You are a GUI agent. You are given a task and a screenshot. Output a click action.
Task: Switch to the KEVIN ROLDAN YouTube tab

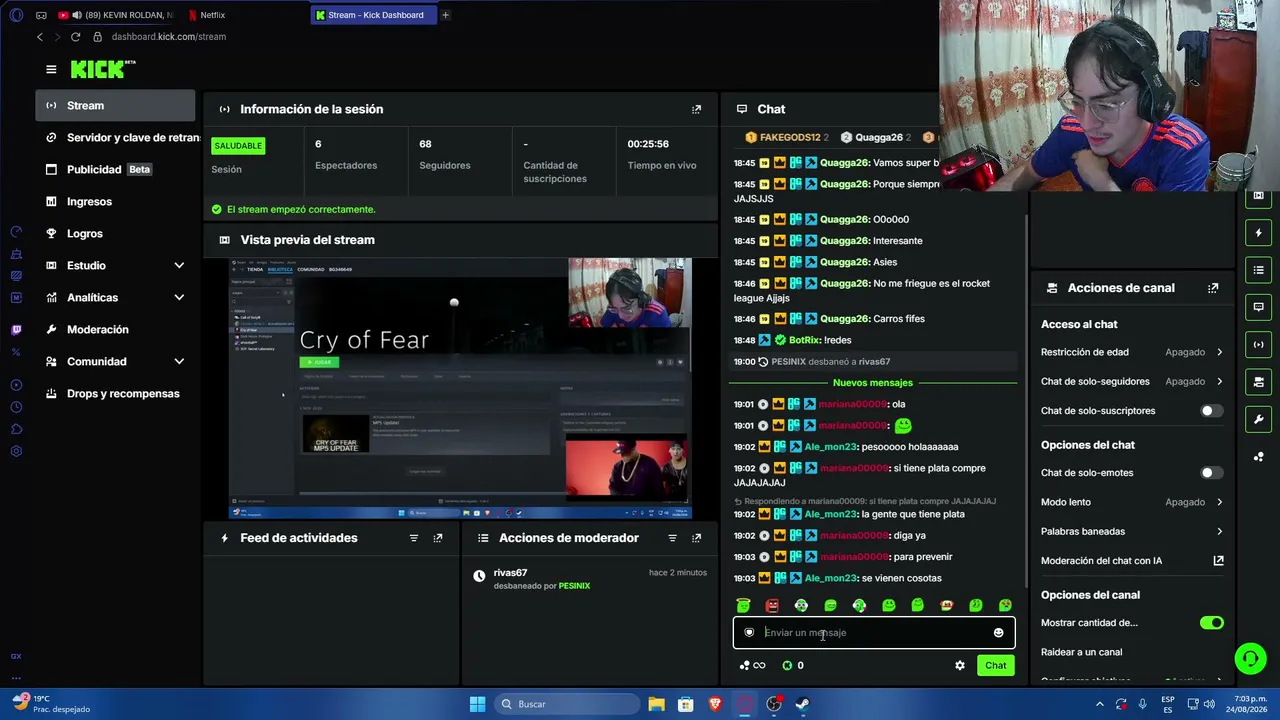click(x=115, y=15)
